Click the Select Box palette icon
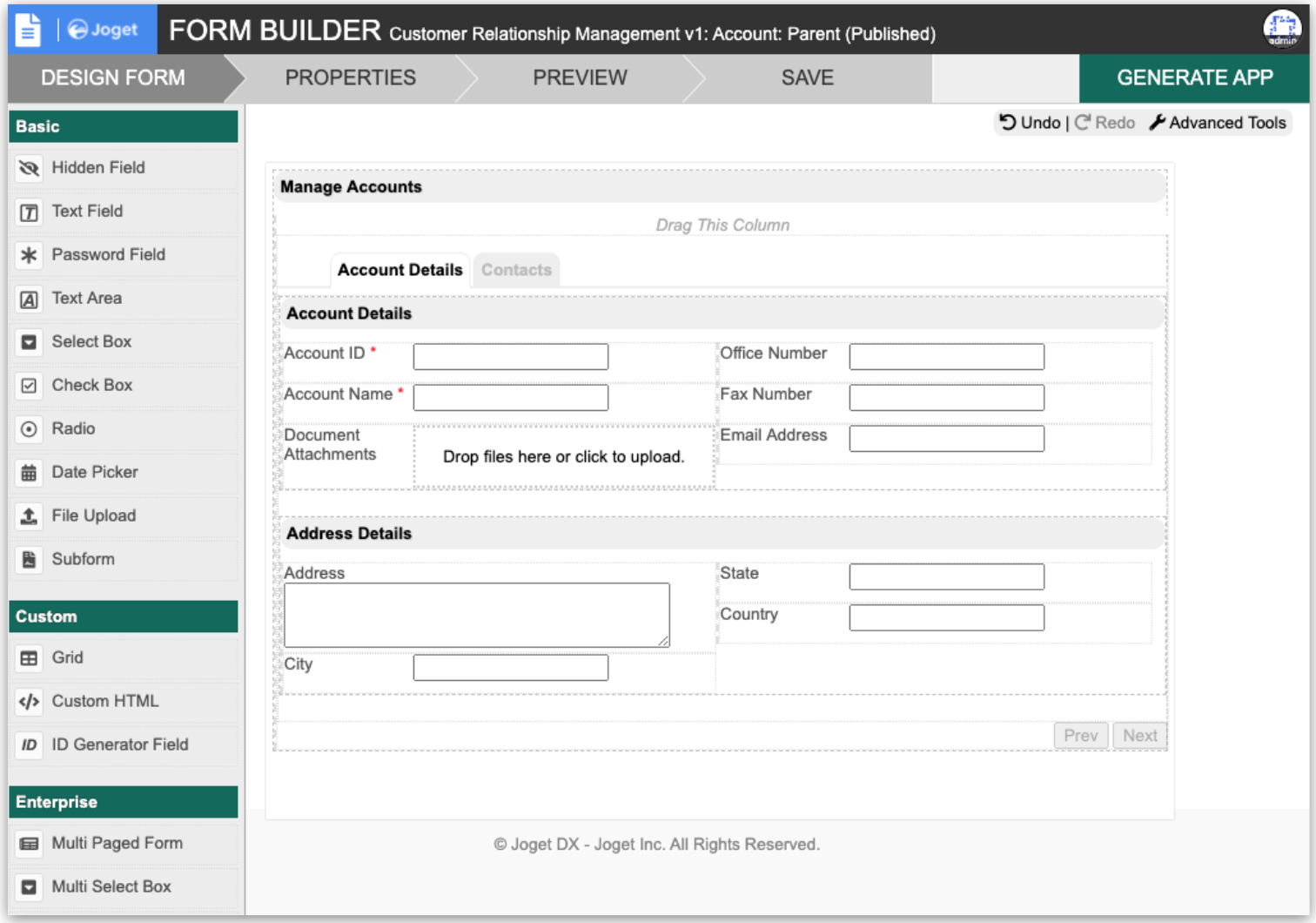 tap(29, 342)
